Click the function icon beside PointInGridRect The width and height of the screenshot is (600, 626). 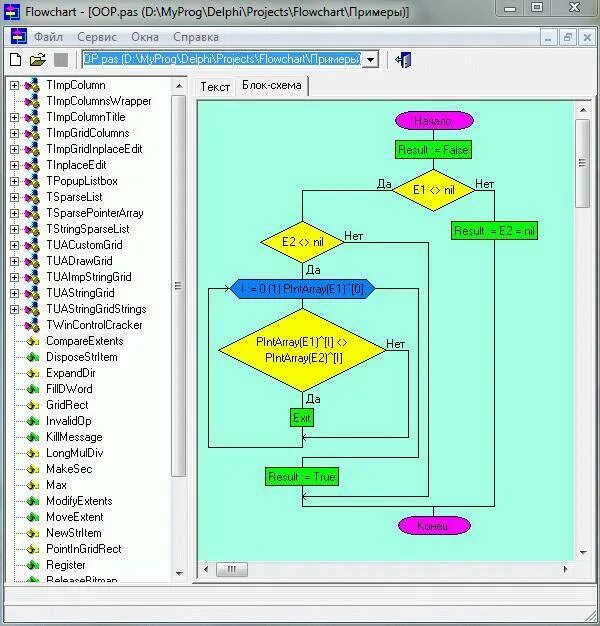pyautogui.click(x=33, y=549)
